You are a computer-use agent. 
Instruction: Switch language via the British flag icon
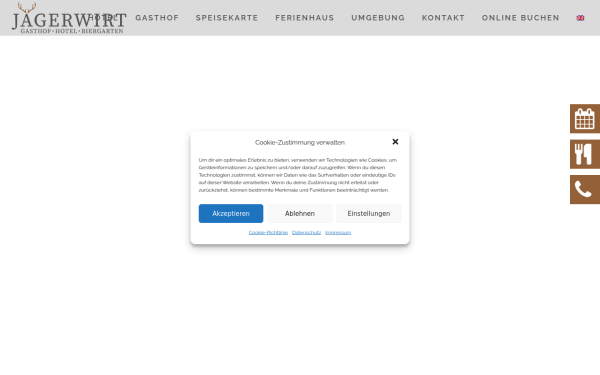(580, 18)
